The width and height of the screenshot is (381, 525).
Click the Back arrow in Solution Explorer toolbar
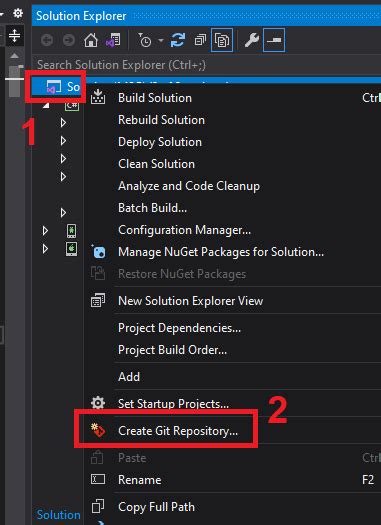click(x=47, y=41)
